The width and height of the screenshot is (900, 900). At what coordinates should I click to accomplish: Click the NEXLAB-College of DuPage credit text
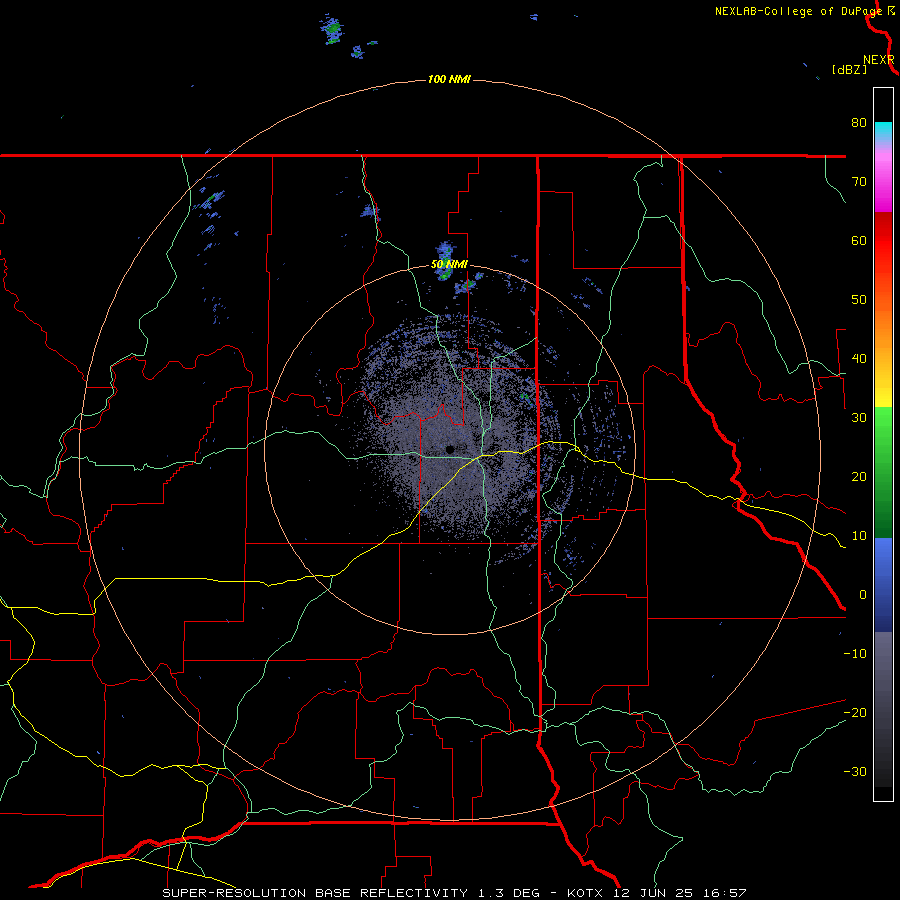pos(798,11)
